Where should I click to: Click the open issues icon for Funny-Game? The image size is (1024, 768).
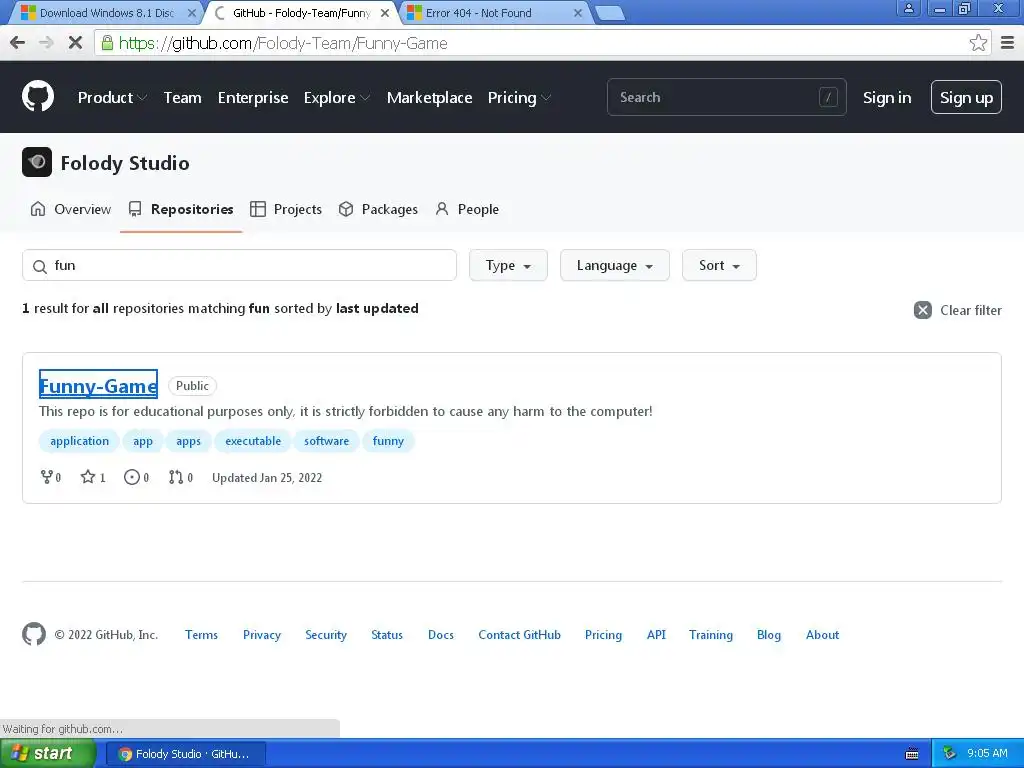pos(132,477)
